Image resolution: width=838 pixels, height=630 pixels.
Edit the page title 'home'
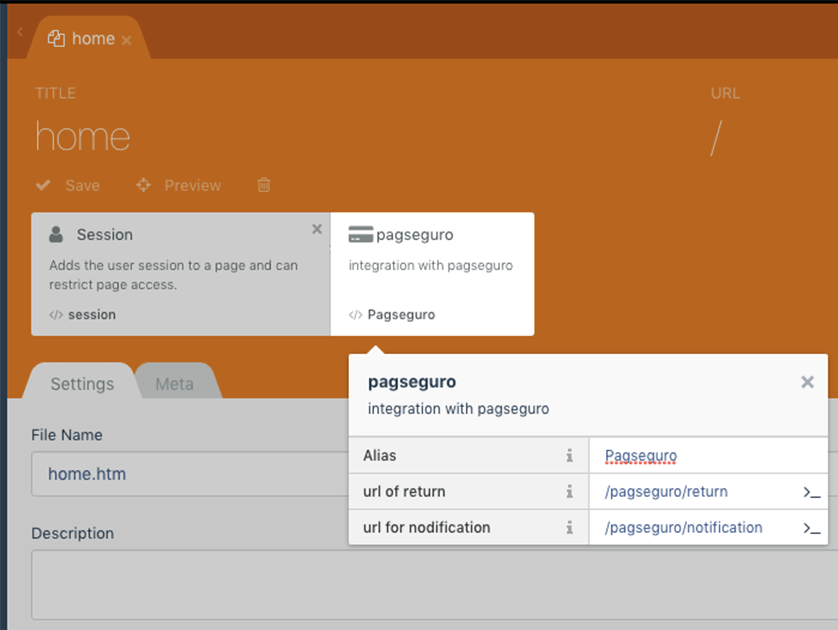click(x=83, y=137)
